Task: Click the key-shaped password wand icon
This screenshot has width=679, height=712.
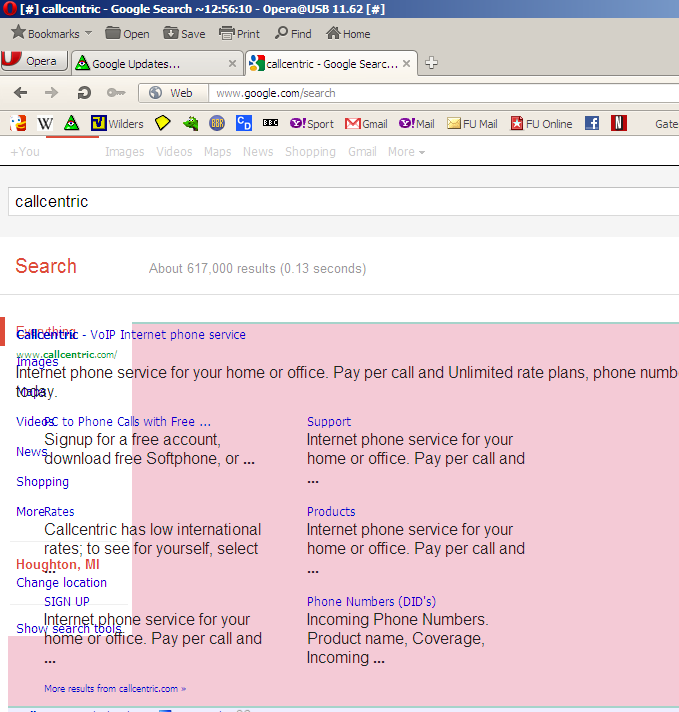Action: [x=115, y=93]
